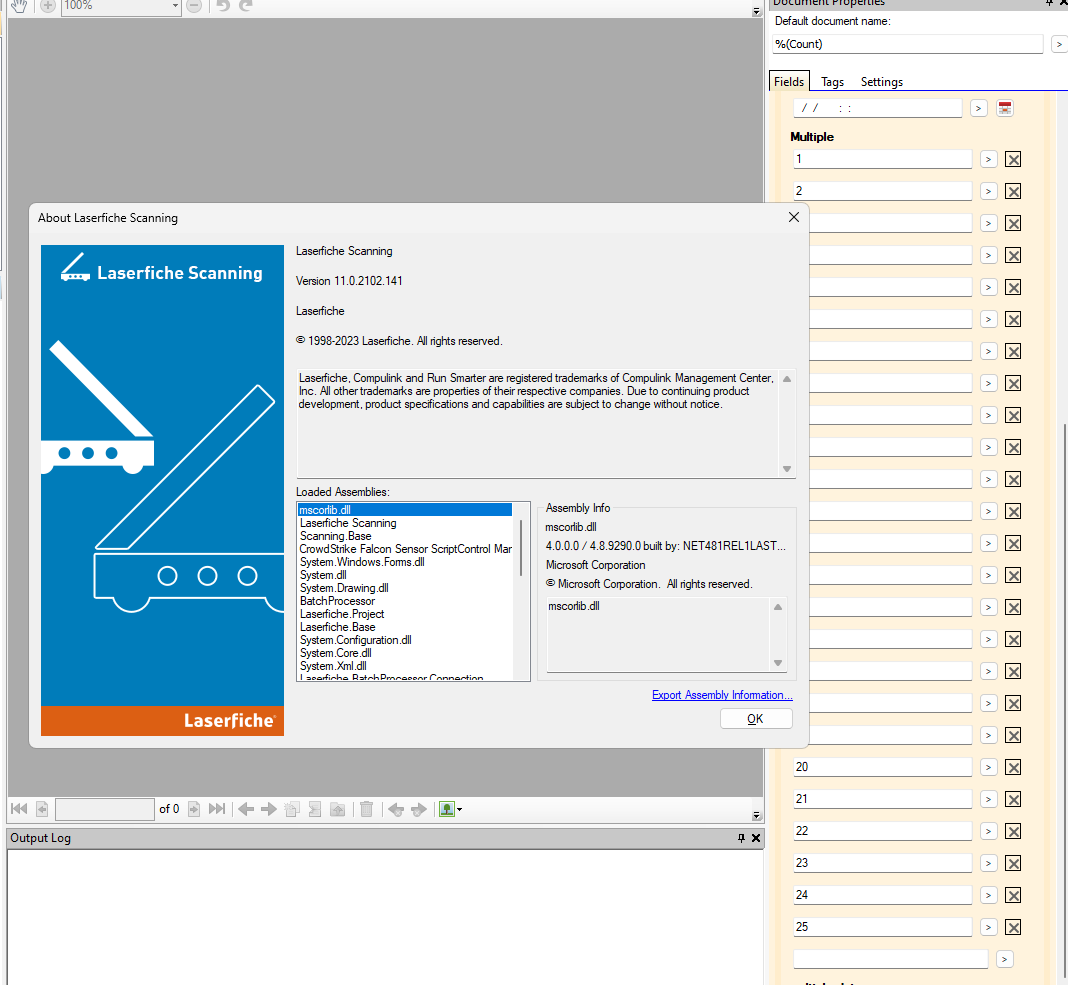Open token menu for document name
Screen dimensions: 1068x985
click(x=1058, y=44)
